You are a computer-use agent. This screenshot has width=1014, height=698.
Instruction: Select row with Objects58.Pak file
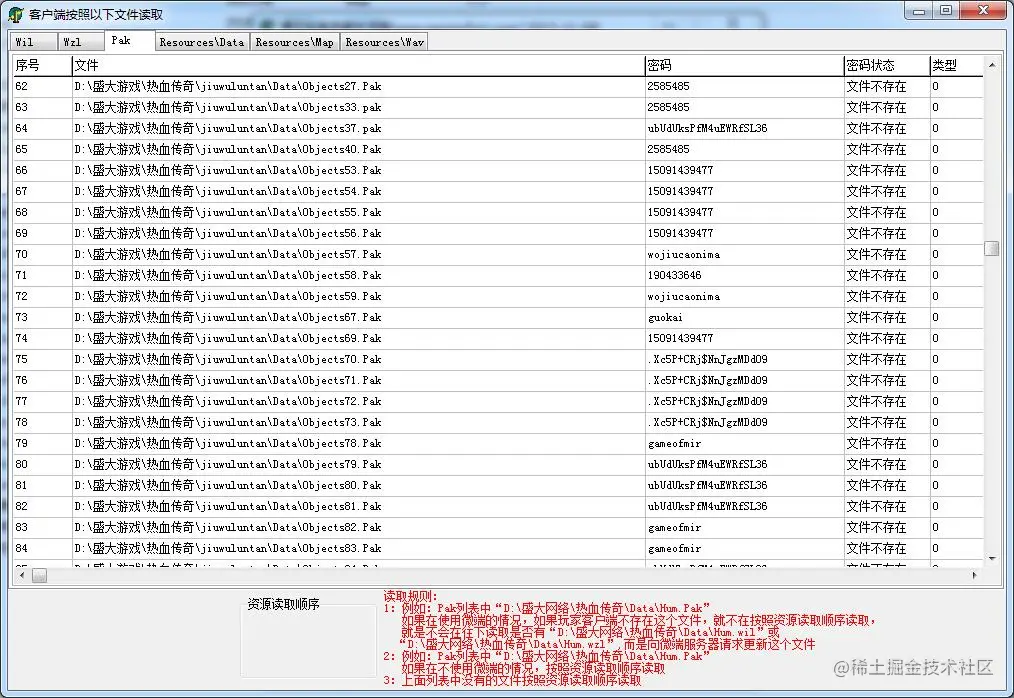pos(498,276)
